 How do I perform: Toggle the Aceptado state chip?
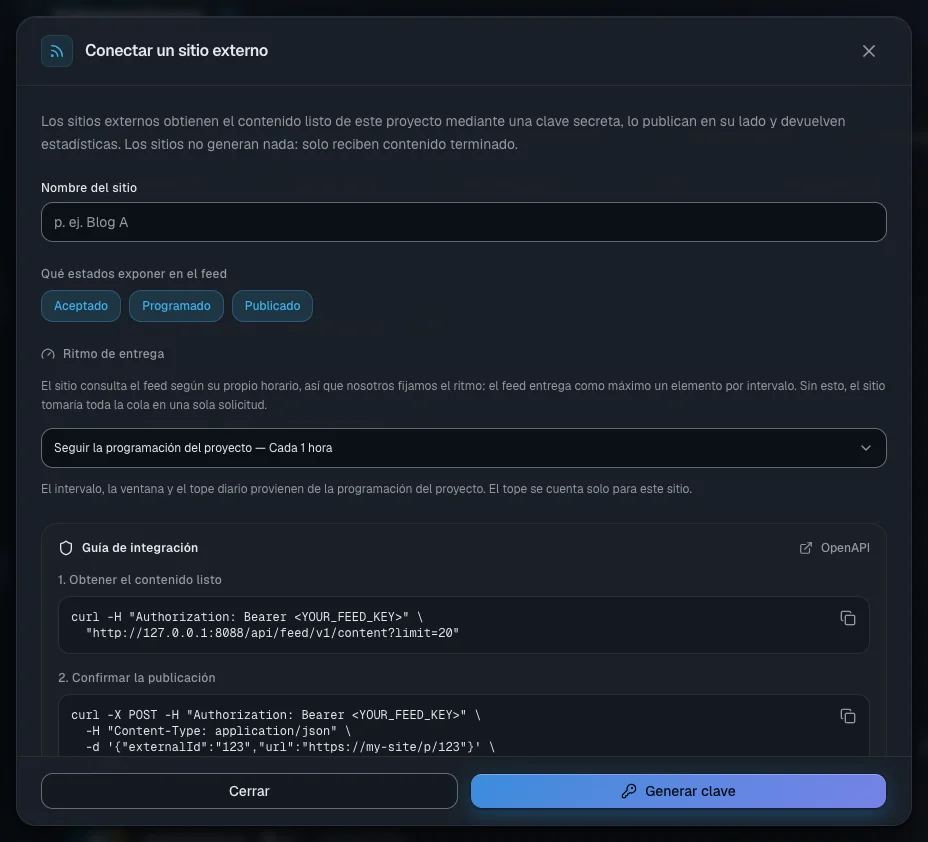pyautogui.click(x=81, y=306)
